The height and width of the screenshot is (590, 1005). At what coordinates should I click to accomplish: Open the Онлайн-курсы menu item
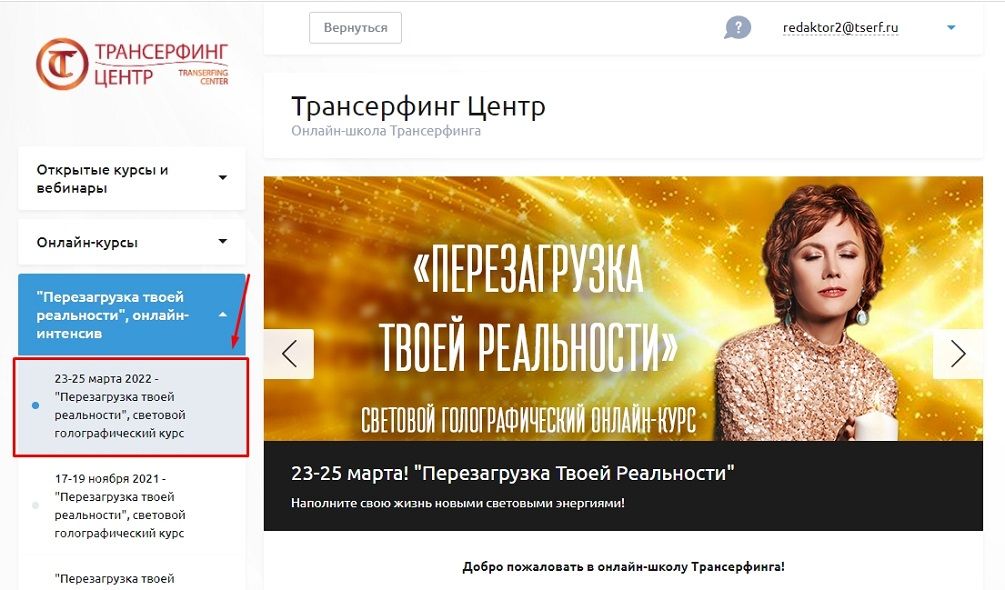pyautogui.click(x=131, y=242)
